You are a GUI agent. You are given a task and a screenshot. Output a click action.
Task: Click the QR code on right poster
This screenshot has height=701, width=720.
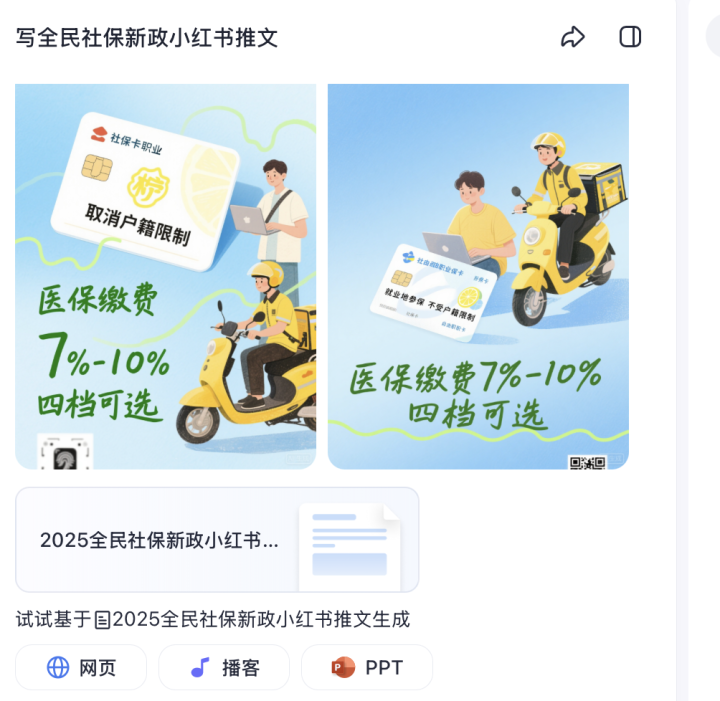(587, 462)
